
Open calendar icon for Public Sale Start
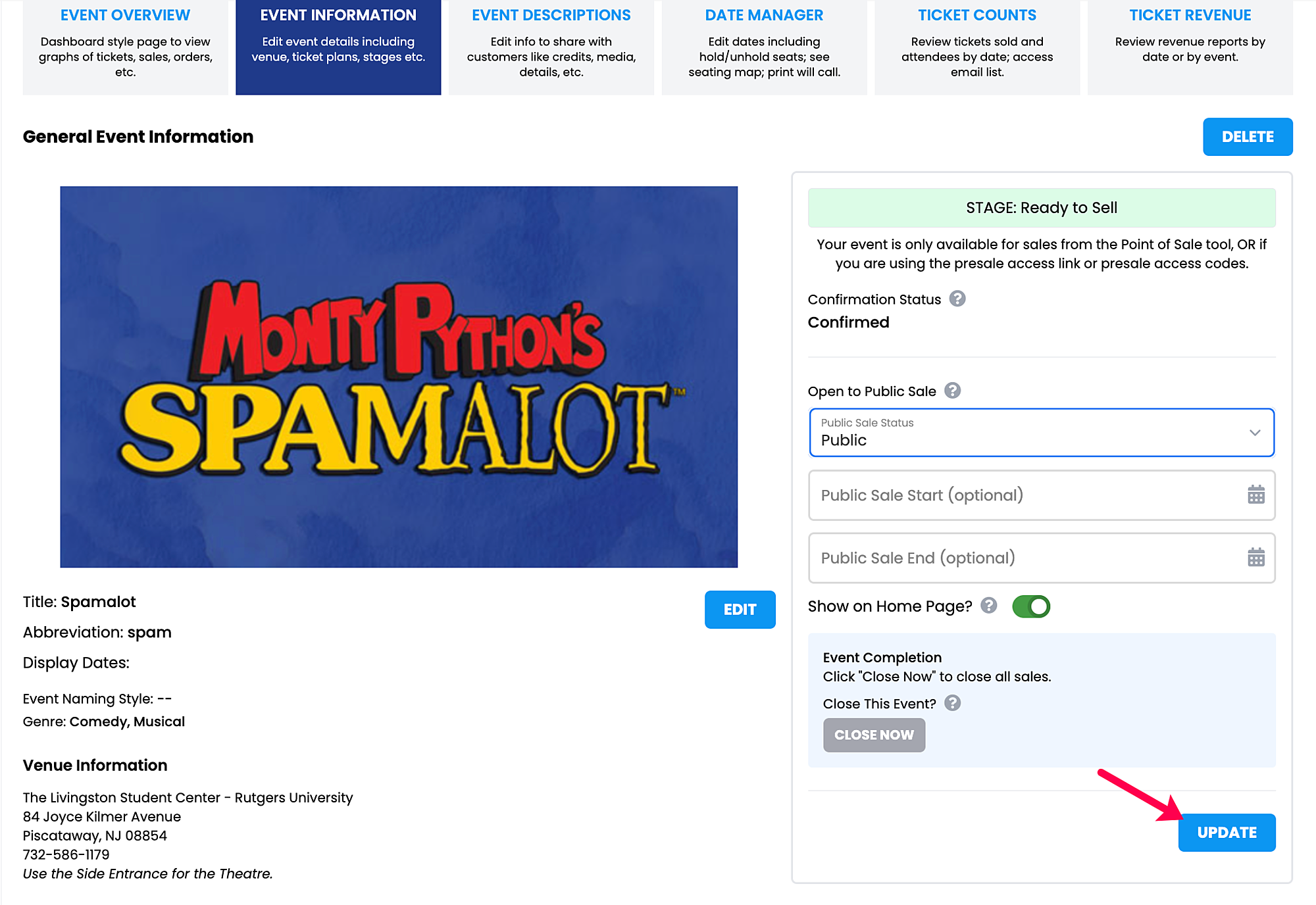tap(1255, 495)
